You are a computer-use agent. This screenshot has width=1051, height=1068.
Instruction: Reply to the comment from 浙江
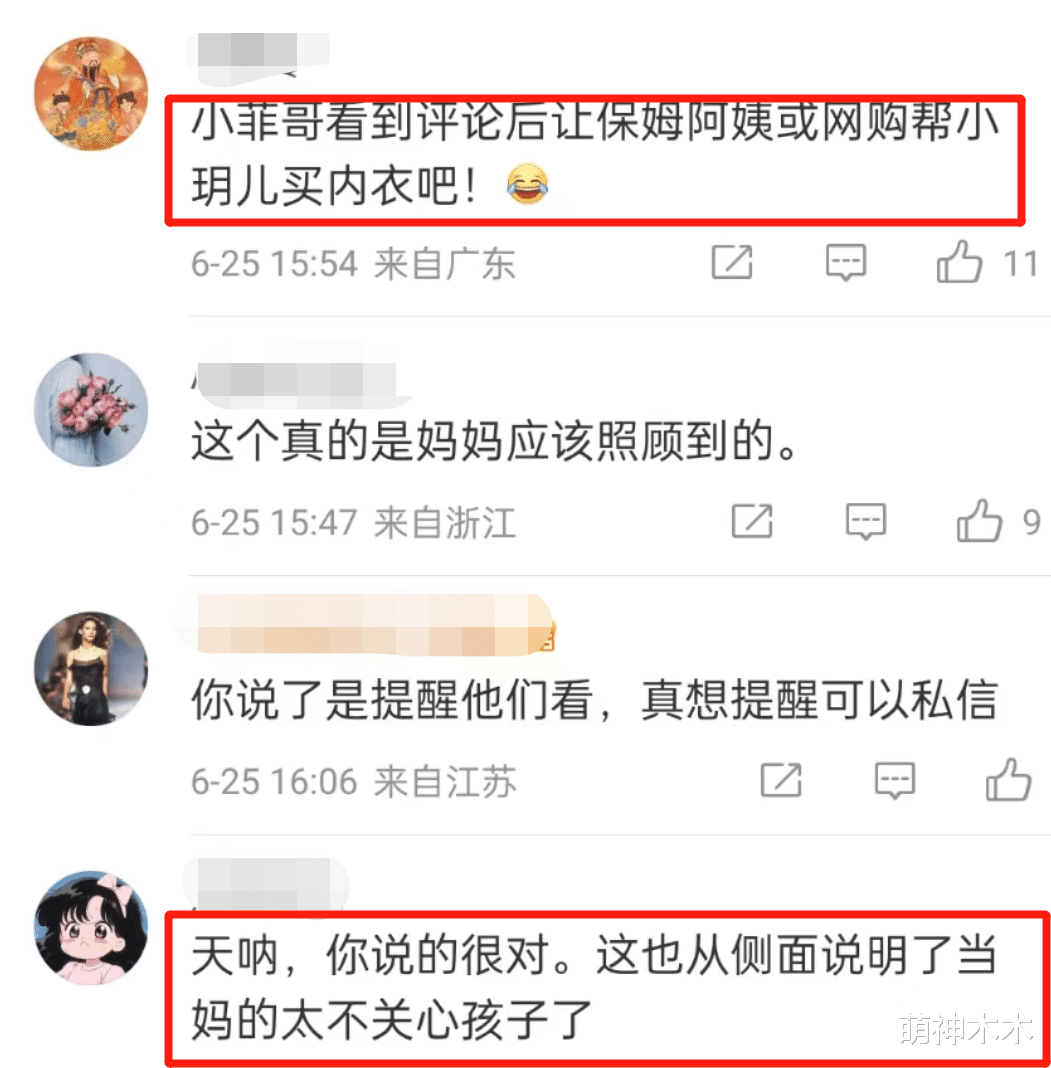tap(866, 522)
